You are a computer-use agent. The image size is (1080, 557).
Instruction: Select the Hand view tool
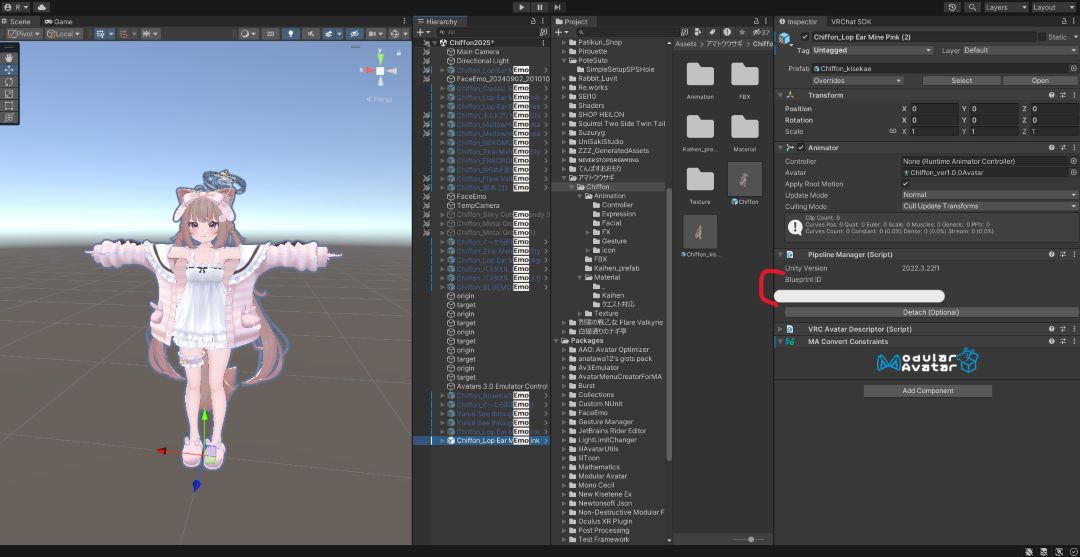point(9,58)
